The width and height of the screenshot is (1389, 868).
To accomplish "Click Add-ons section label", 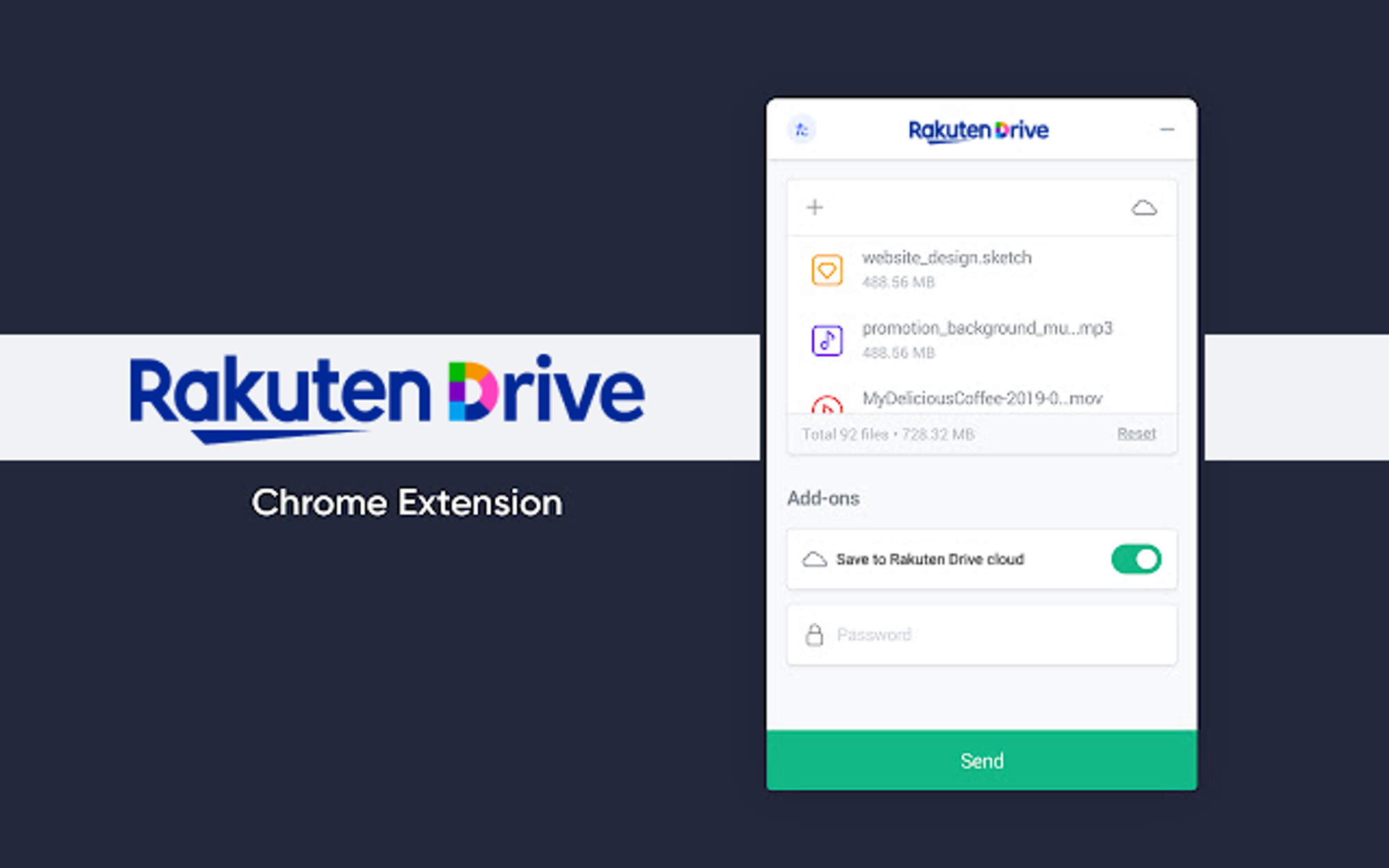I will click(x=822, y=497).
